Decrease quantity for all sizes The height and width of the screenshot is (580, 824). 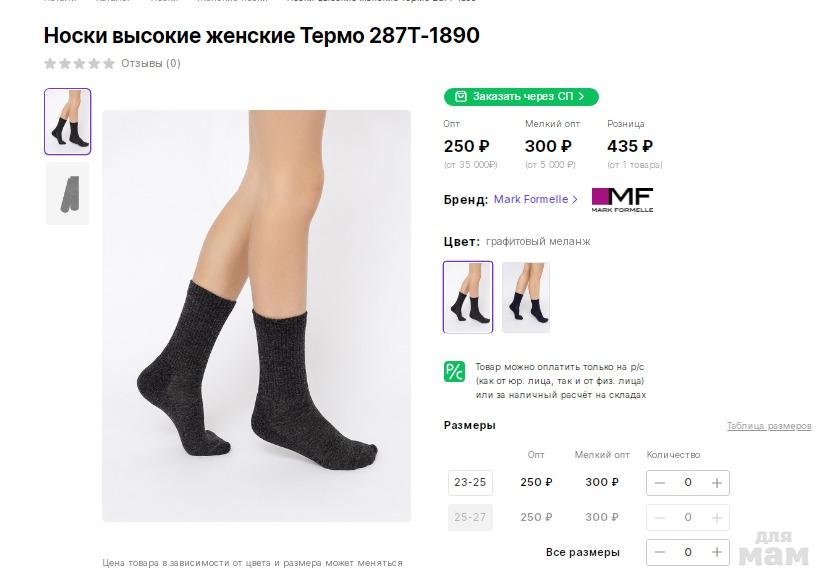(660, 552)
